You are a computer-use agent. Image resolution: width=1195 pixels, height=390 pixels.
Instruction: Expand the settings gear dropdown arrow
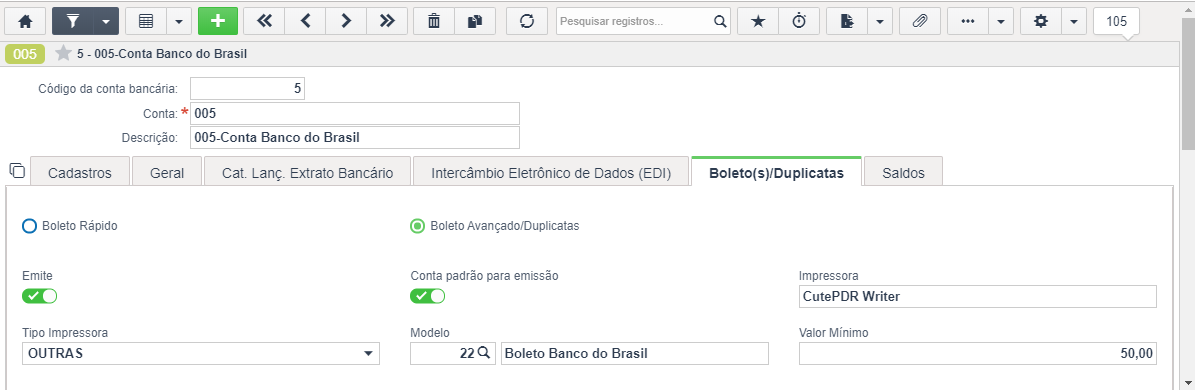point(1073,21)
